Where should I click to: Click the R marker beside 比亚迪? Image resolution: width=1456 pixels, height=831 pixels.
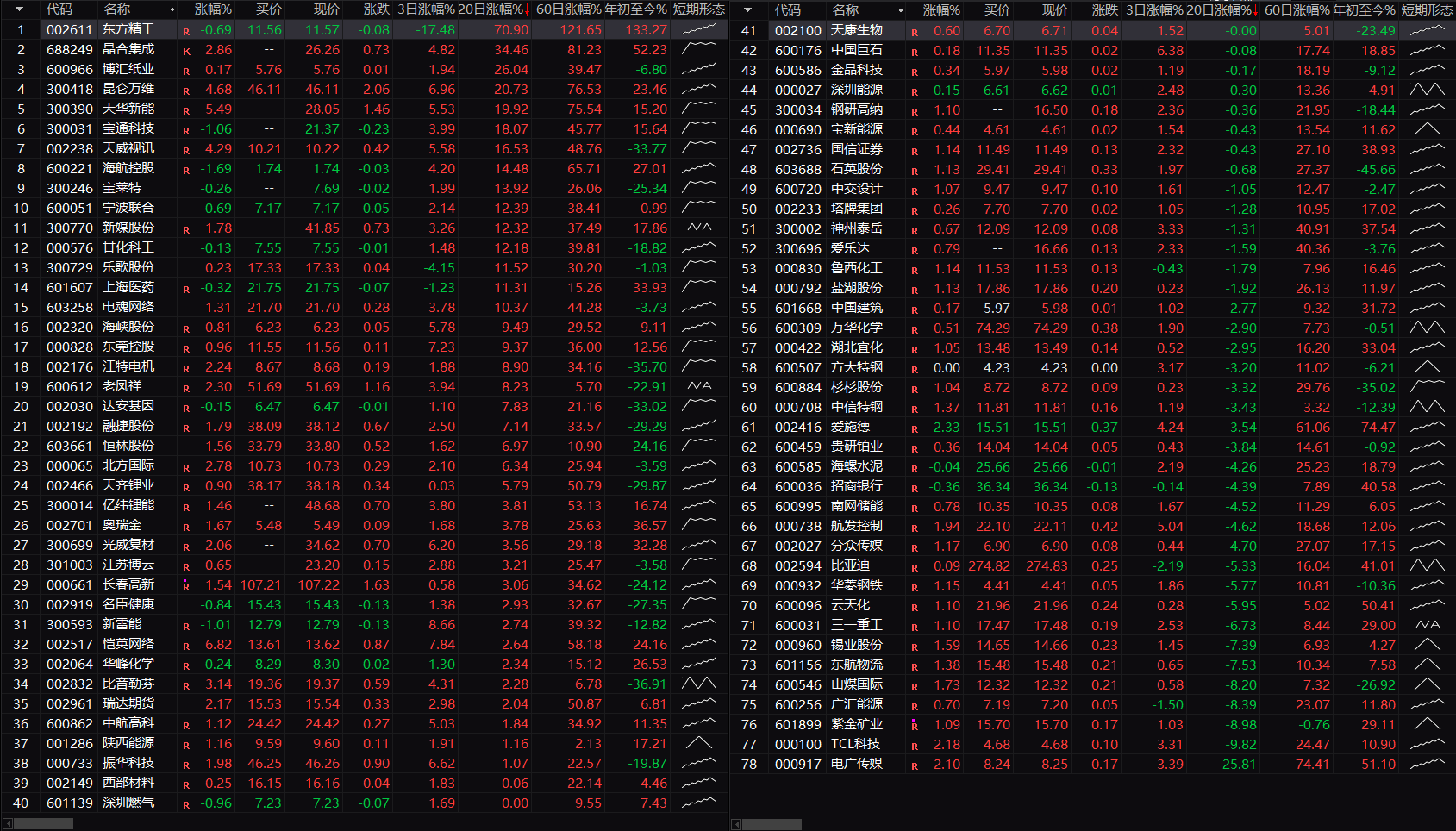pyautogui.click(x=915, y=567)
